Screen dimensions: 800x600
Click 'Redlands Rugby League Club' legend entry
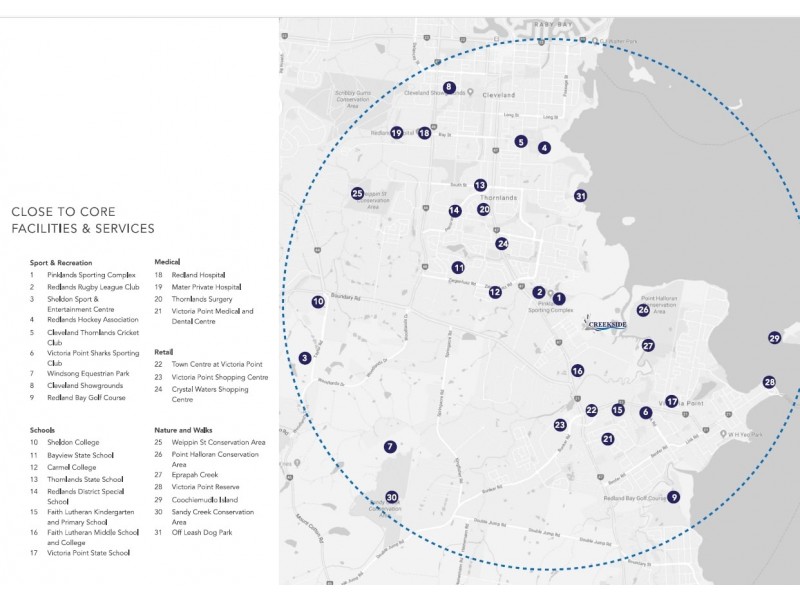[93, 287]
